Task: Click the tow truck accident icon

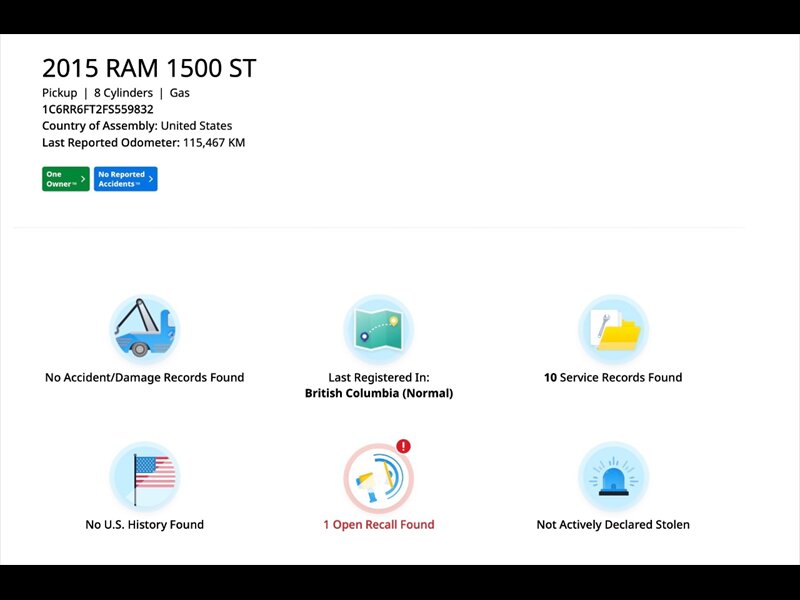Action: [x=144, y=330]
